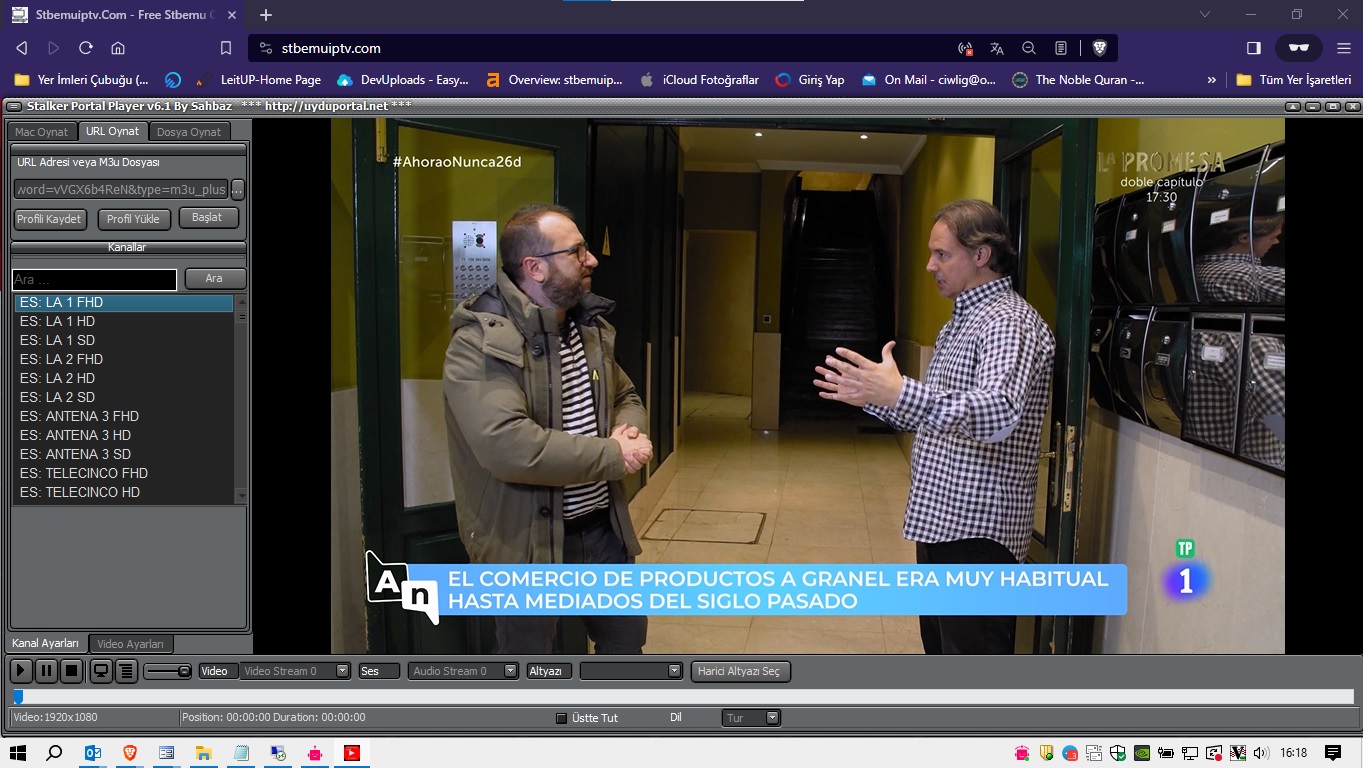Open the page translate icon
The image size is (1363, 768).
(997, 48)
